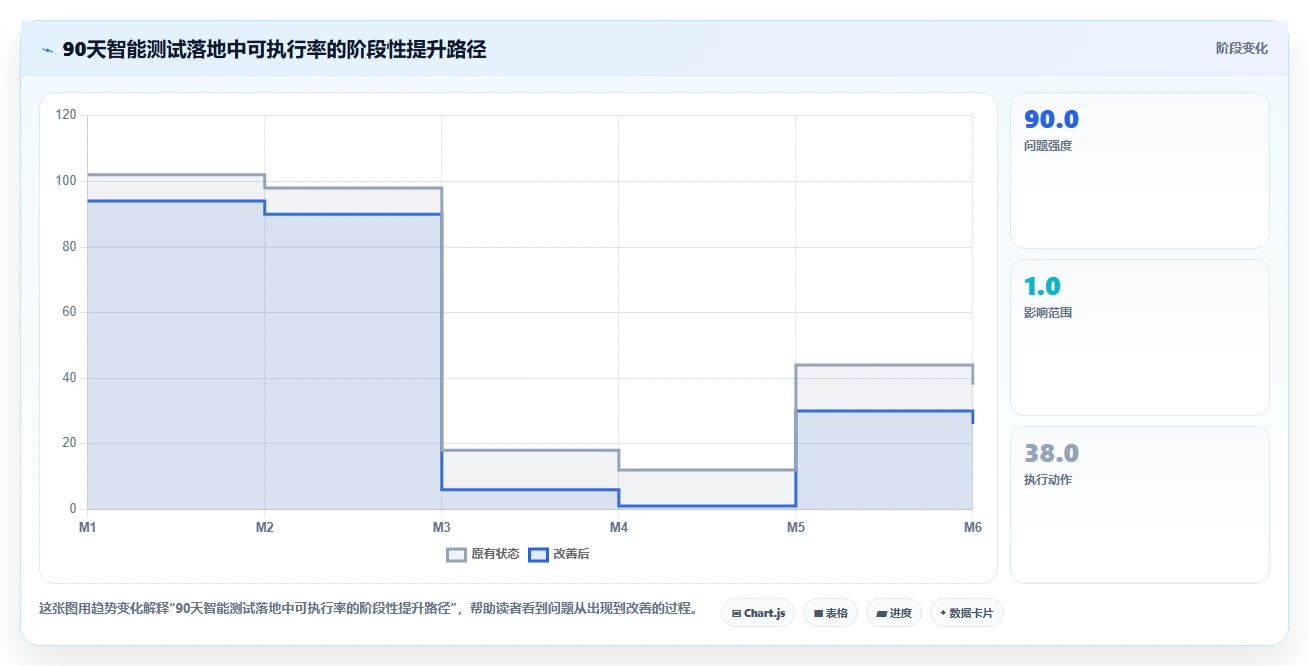The height and width of the screenshot is (666, 1309).
Task: Click the icon in the 表格 tag
Action: coord(818,613)
